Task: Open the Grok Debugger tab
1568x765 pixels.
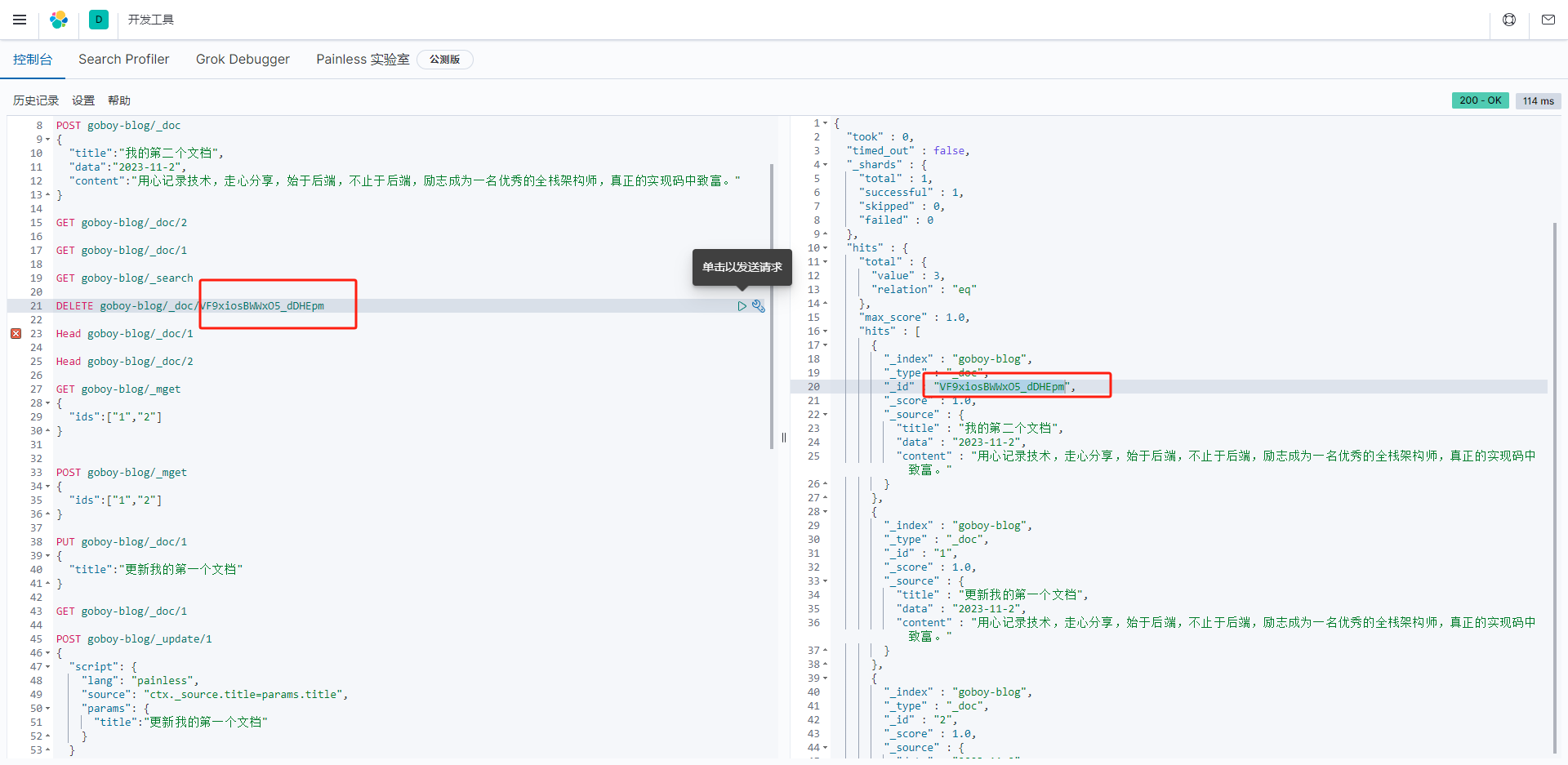Action: pyautogui.click(x=243, y=60)
